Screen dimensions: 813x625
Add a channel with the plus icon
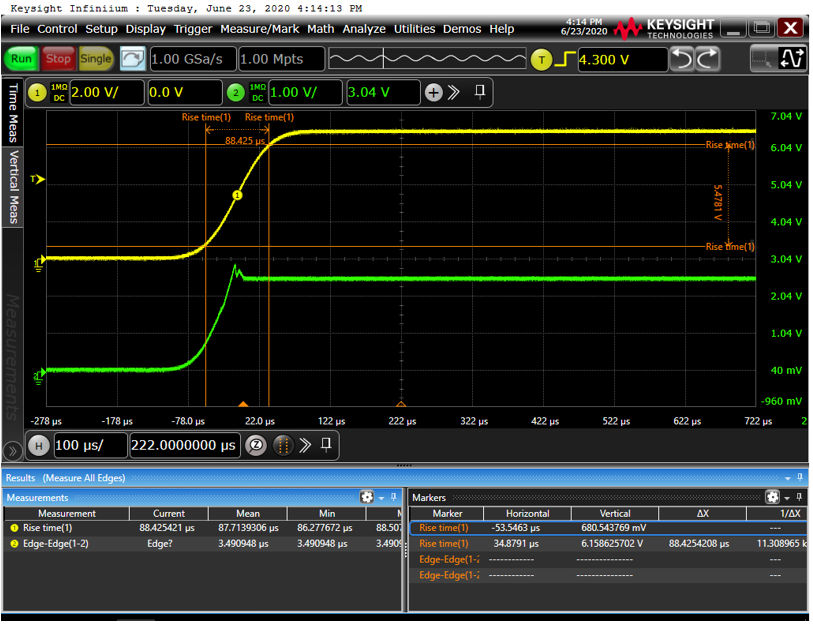(x=434, y=91)
